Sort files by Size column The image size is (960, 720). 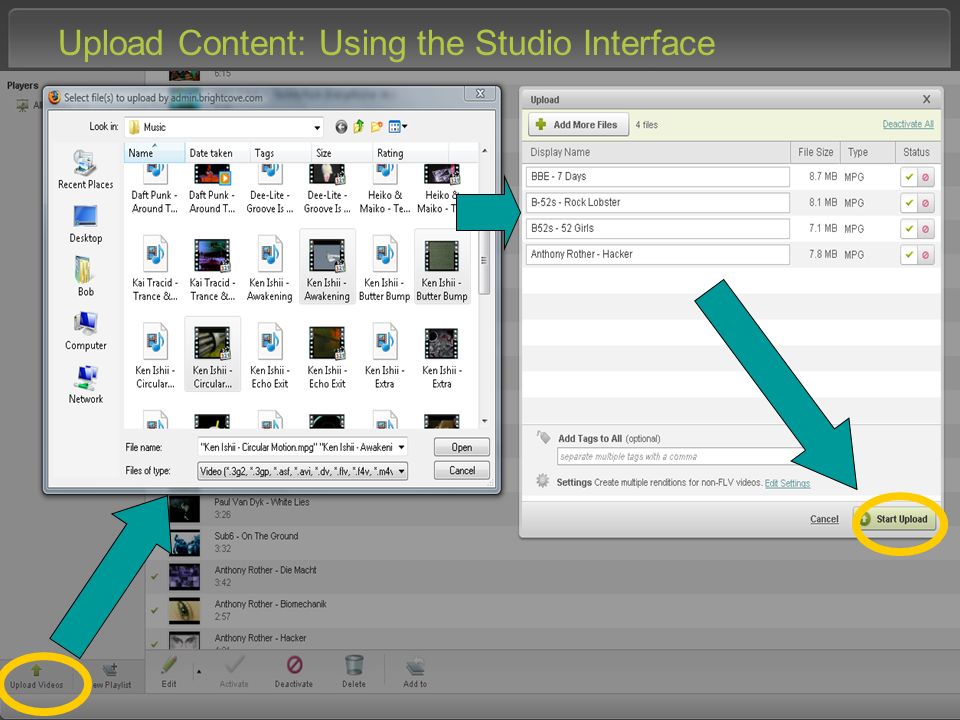342,152
